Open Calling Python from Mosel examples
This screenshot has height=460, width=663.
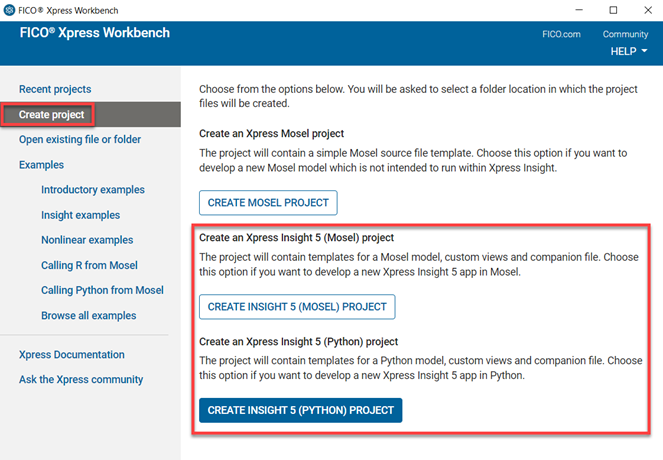coord(102,290)
